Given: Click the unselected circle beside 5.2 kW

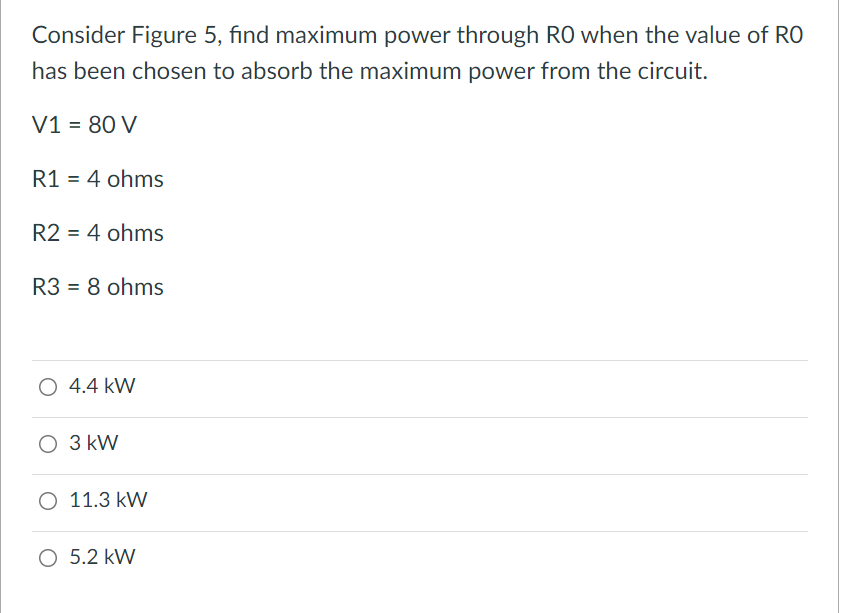Looking at the screenshot, I should (47, 558).
